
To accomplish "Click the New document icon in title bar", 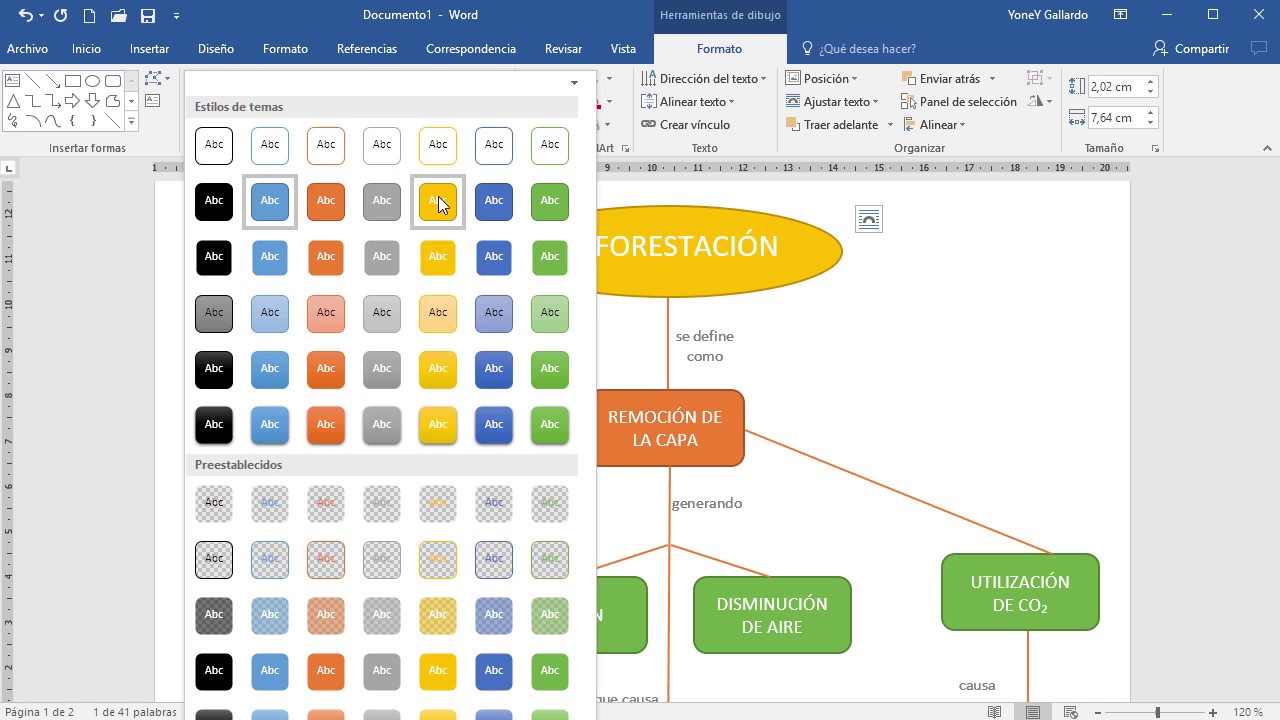I will [x=90, y=15].
